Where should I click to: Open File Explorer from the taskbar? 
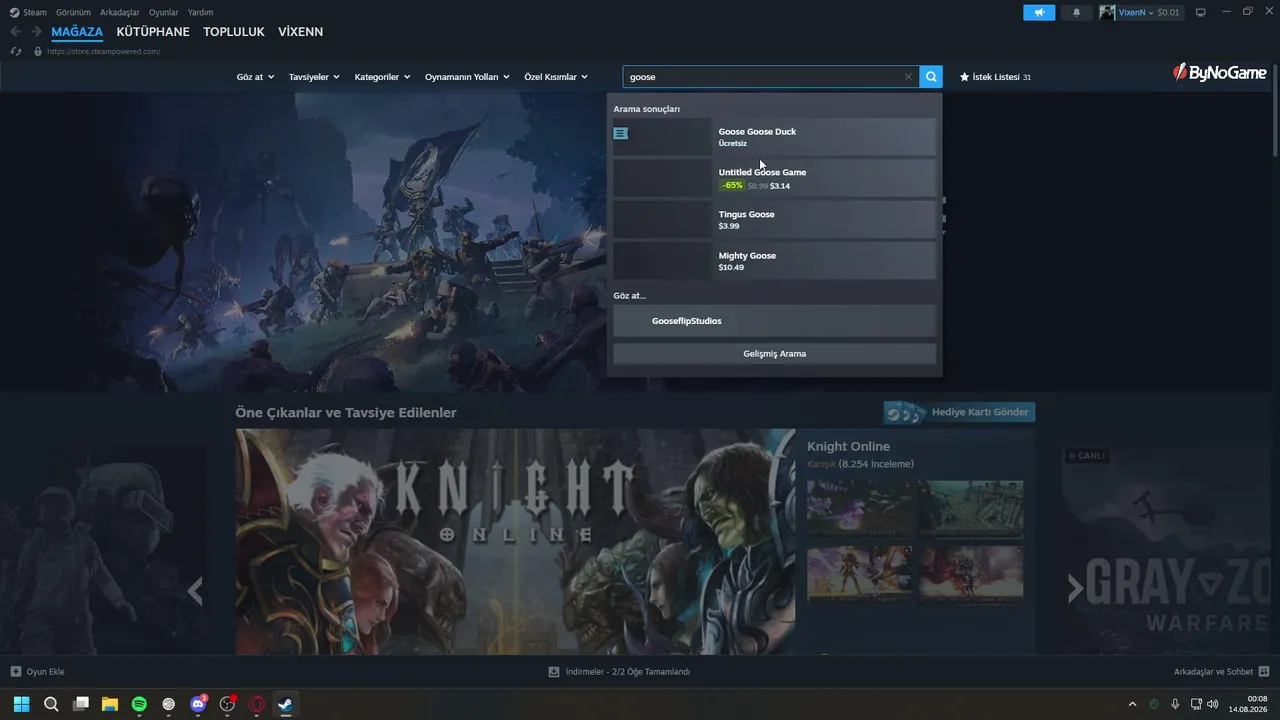pos(110,704)
